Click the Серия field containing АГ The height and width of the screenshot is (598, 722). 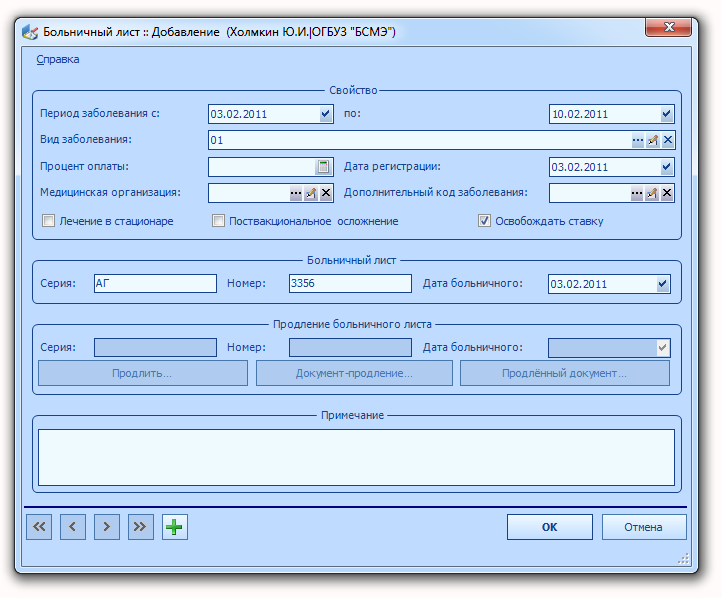pyautogui.click(x=155, y=284)
